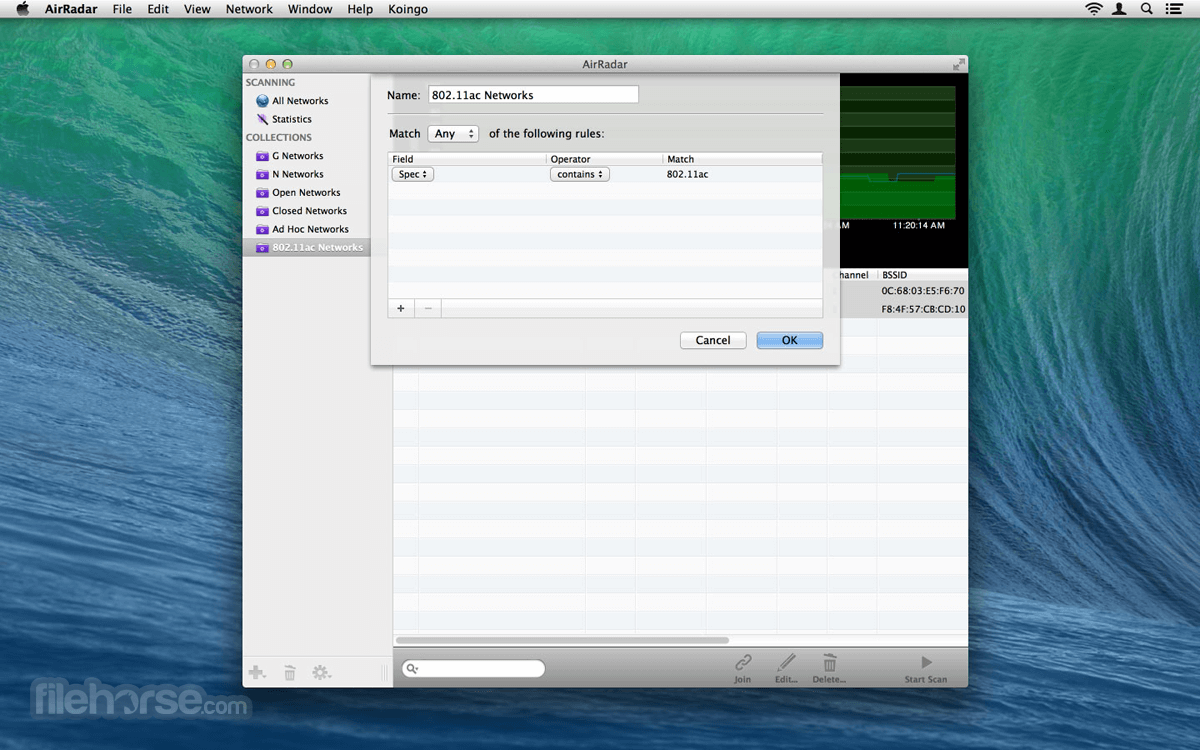Click the Start Scan play icon
1200x750 pixels.
tap(926, 662)
